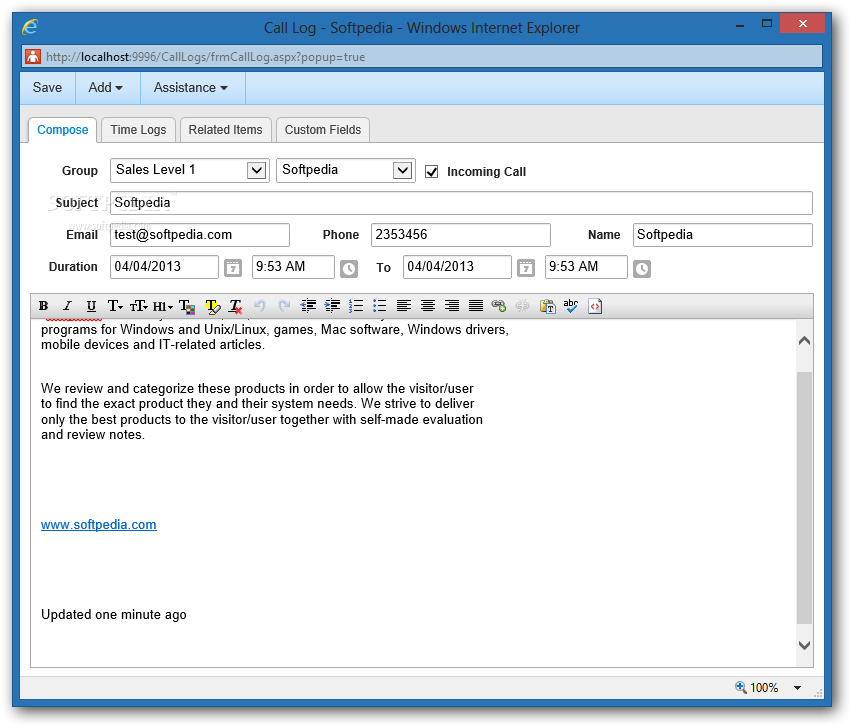Click the To time 9:53 AM field
This screenshot has height=727, width=852.
point(586,267)
